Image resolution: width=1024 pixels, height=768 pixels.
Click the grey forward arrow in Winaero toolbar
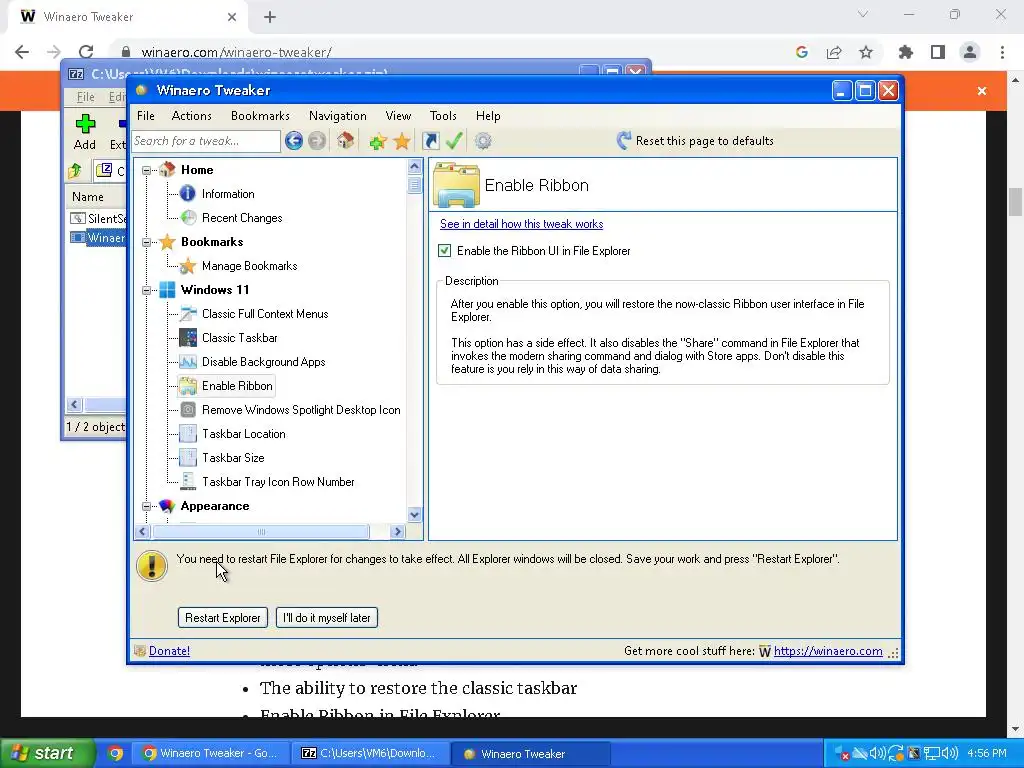tap(317, 140)
